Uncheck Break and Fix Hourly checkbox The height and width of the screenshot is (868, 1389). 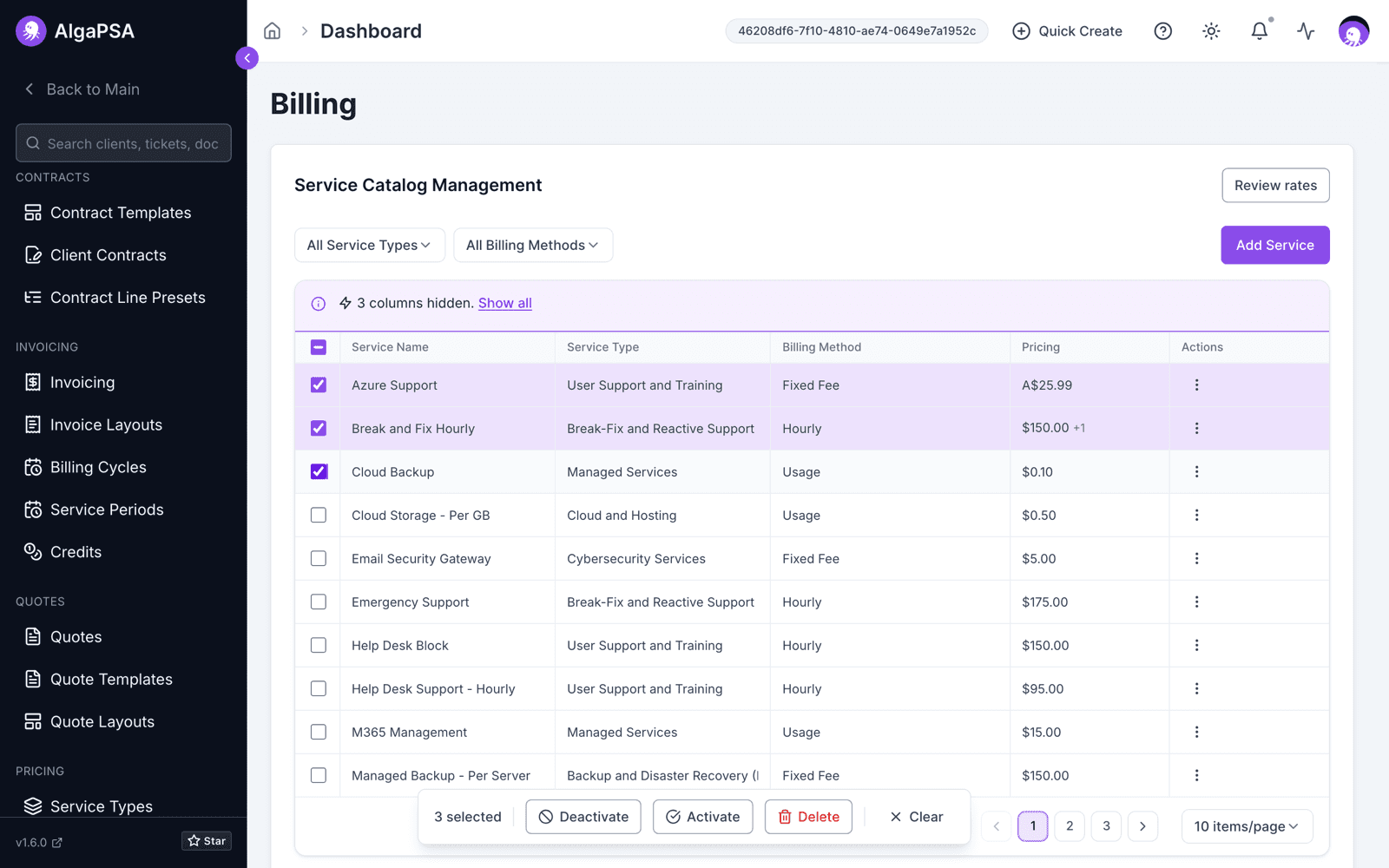pos(319,429)
